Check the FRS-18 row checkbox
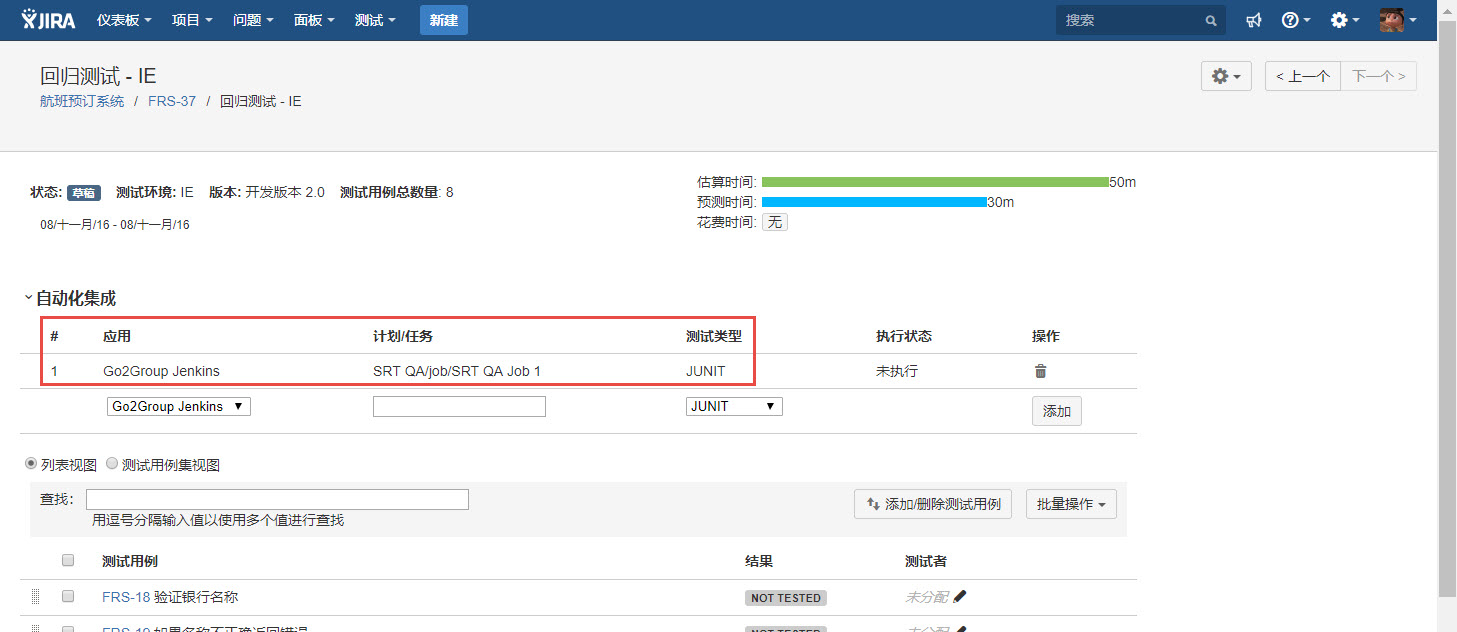The height and width of the screenshot is (632, 1457). tap(68, 596)
